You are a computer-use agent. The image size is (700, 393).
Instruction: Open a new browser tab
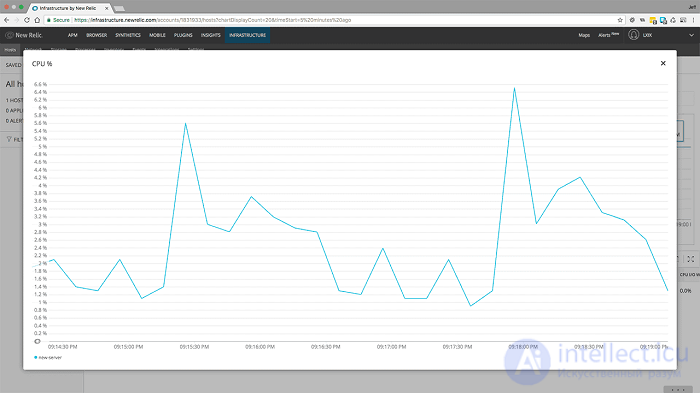coord(119,8)
